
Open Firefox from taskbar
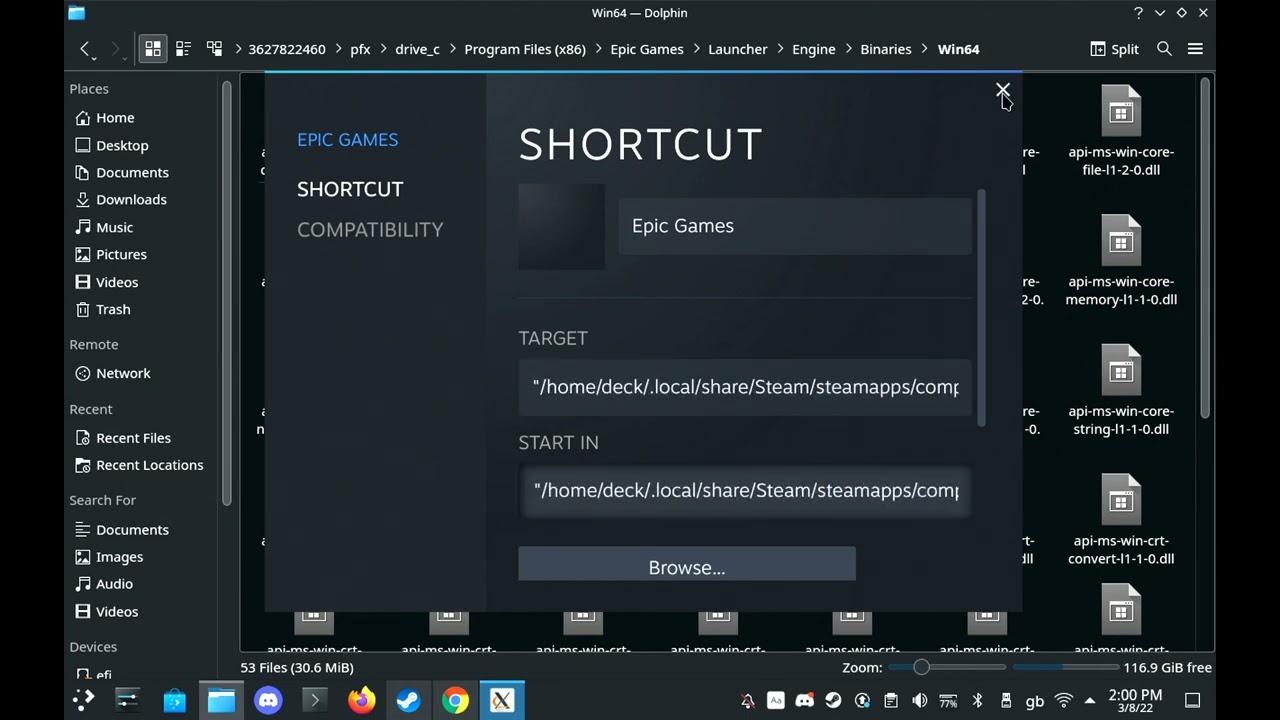click(x=361, y=700)
